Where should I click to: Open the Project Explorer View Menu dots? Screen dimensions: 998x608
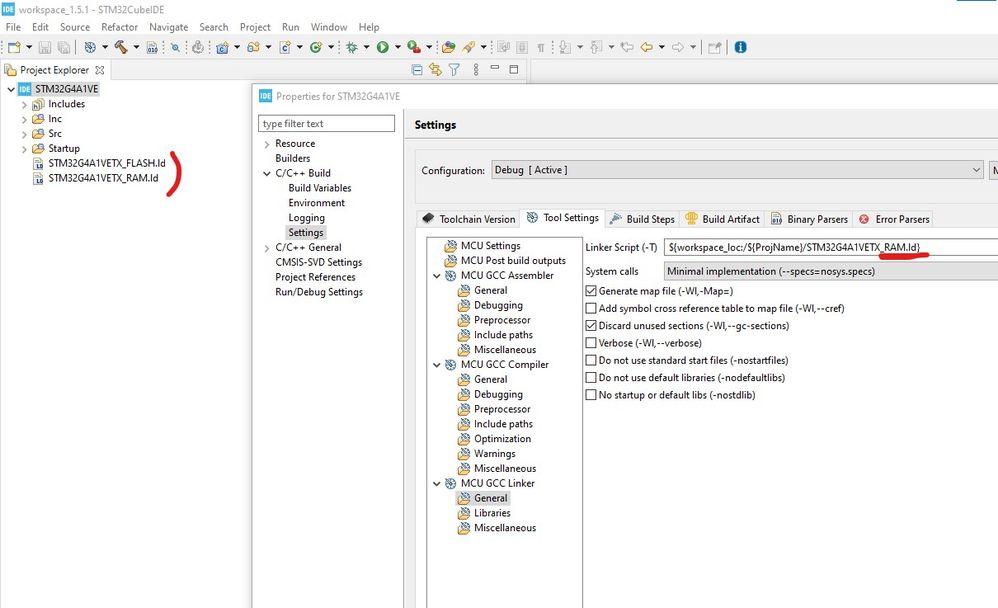pyautogui.click(x=475, y=69)
